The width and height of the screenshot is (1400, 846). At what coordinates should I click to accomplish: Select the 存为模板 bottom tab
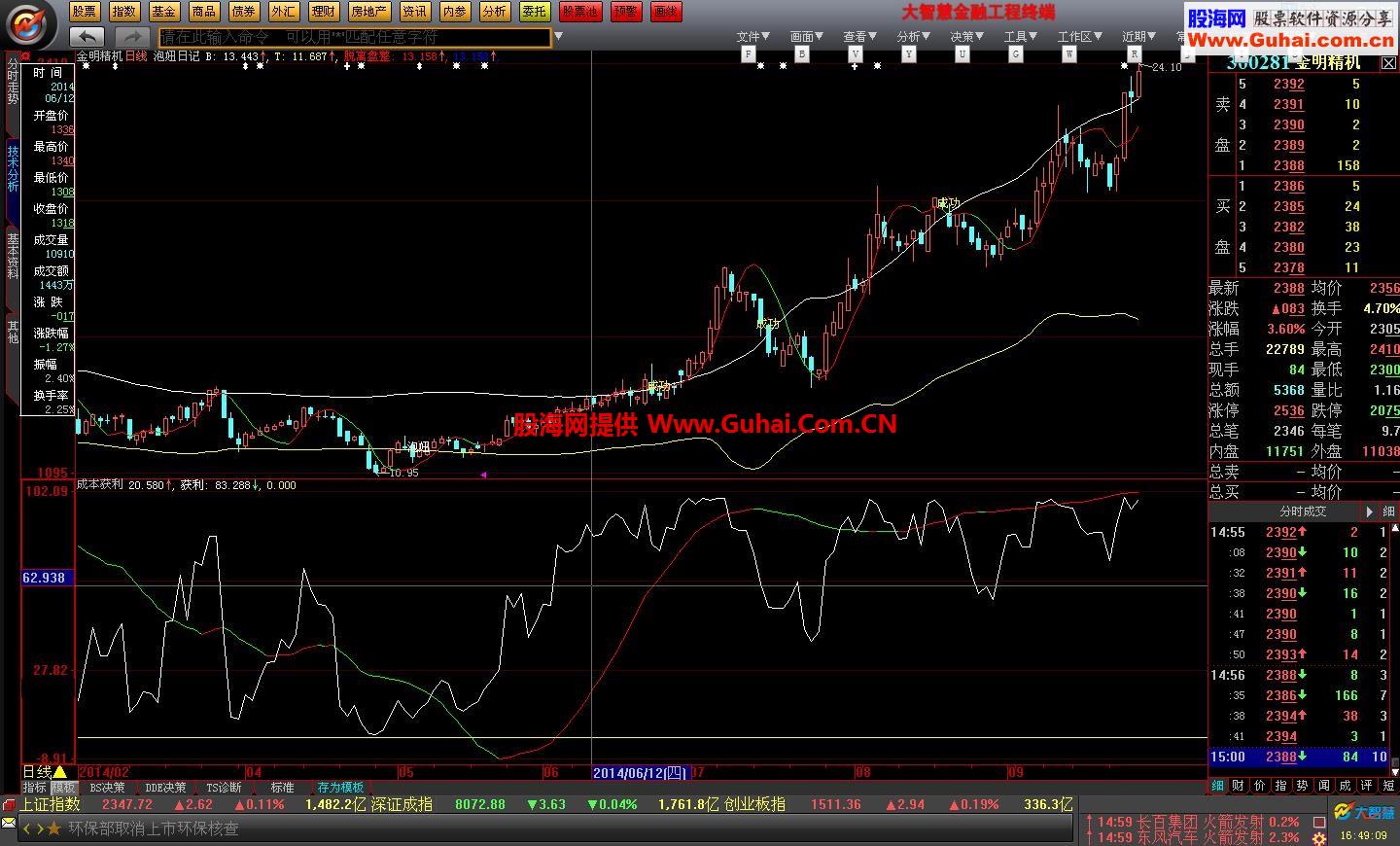coord(340,788)
